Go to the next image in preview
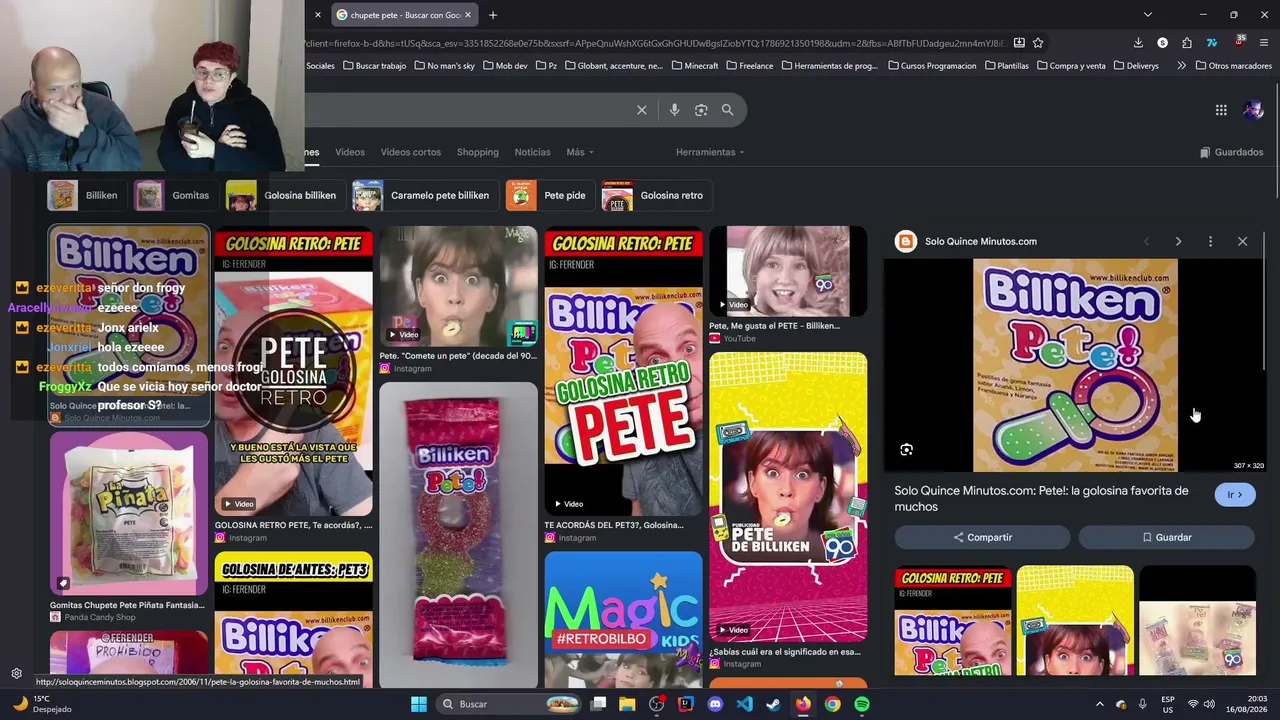Screen dimensions: 1280x720 coord(1178,241)
